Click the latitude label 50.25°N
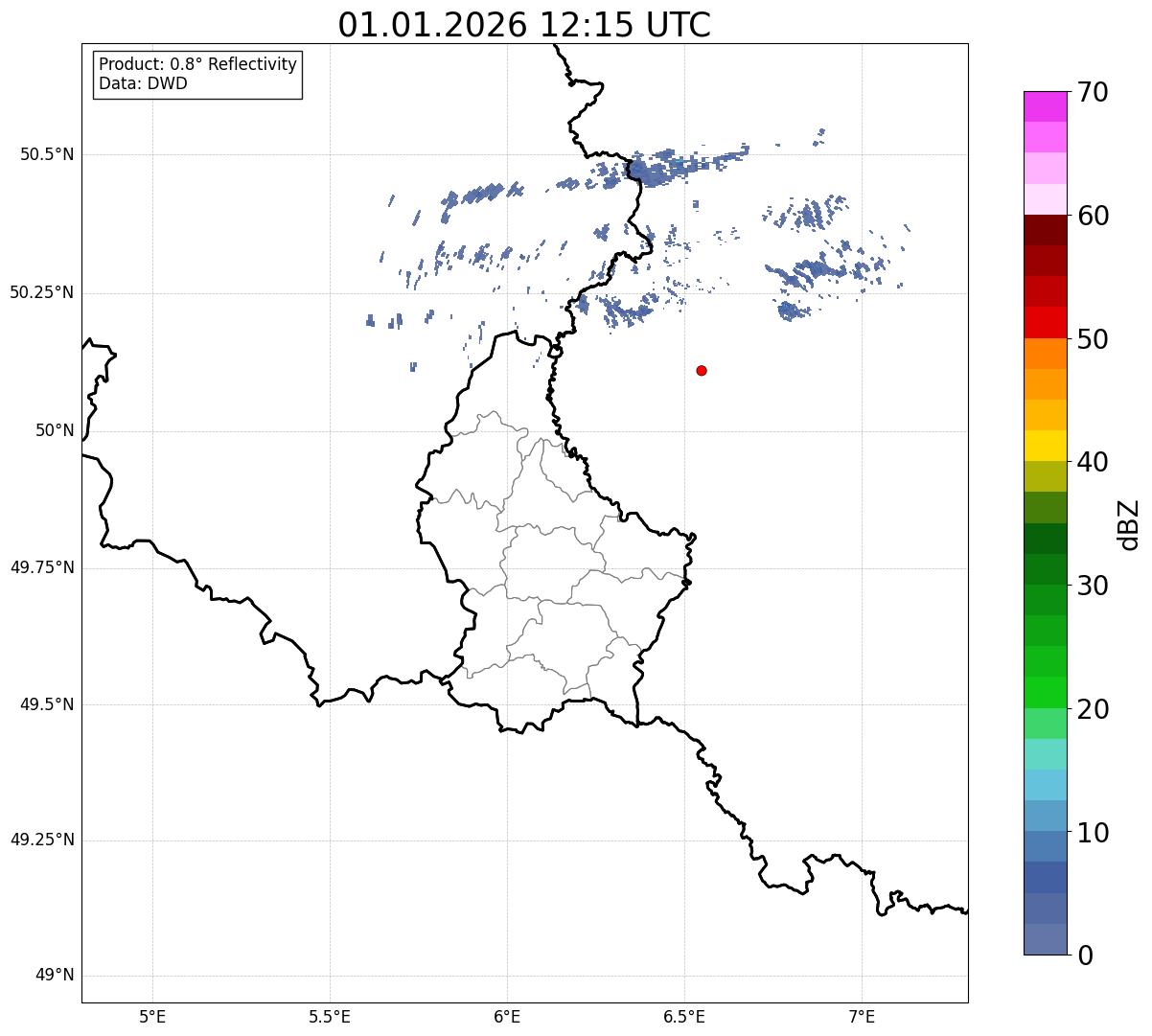This screenshot has height=1036, width=1152. (x=42, y=292)
